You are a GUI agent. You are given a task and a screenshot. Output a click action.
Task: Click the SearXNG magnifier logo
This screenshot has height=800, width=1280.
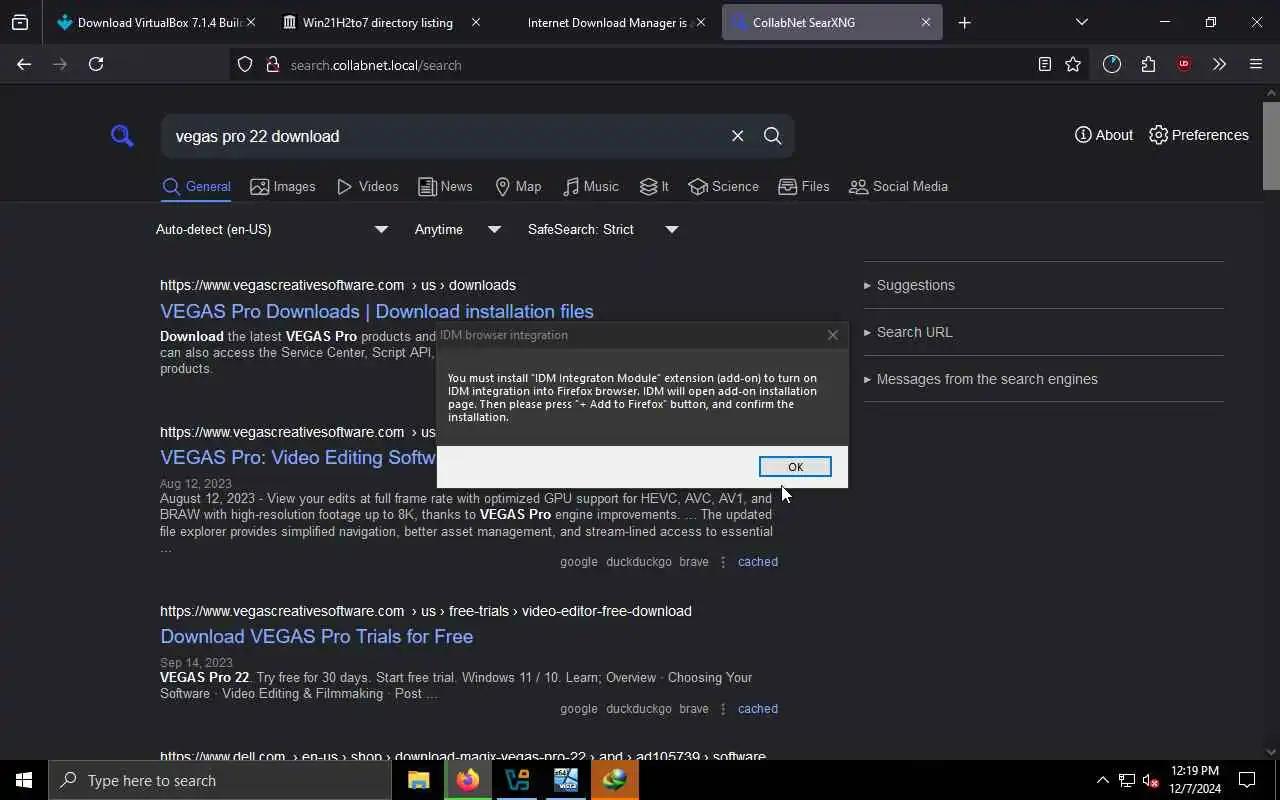point(122,136)
